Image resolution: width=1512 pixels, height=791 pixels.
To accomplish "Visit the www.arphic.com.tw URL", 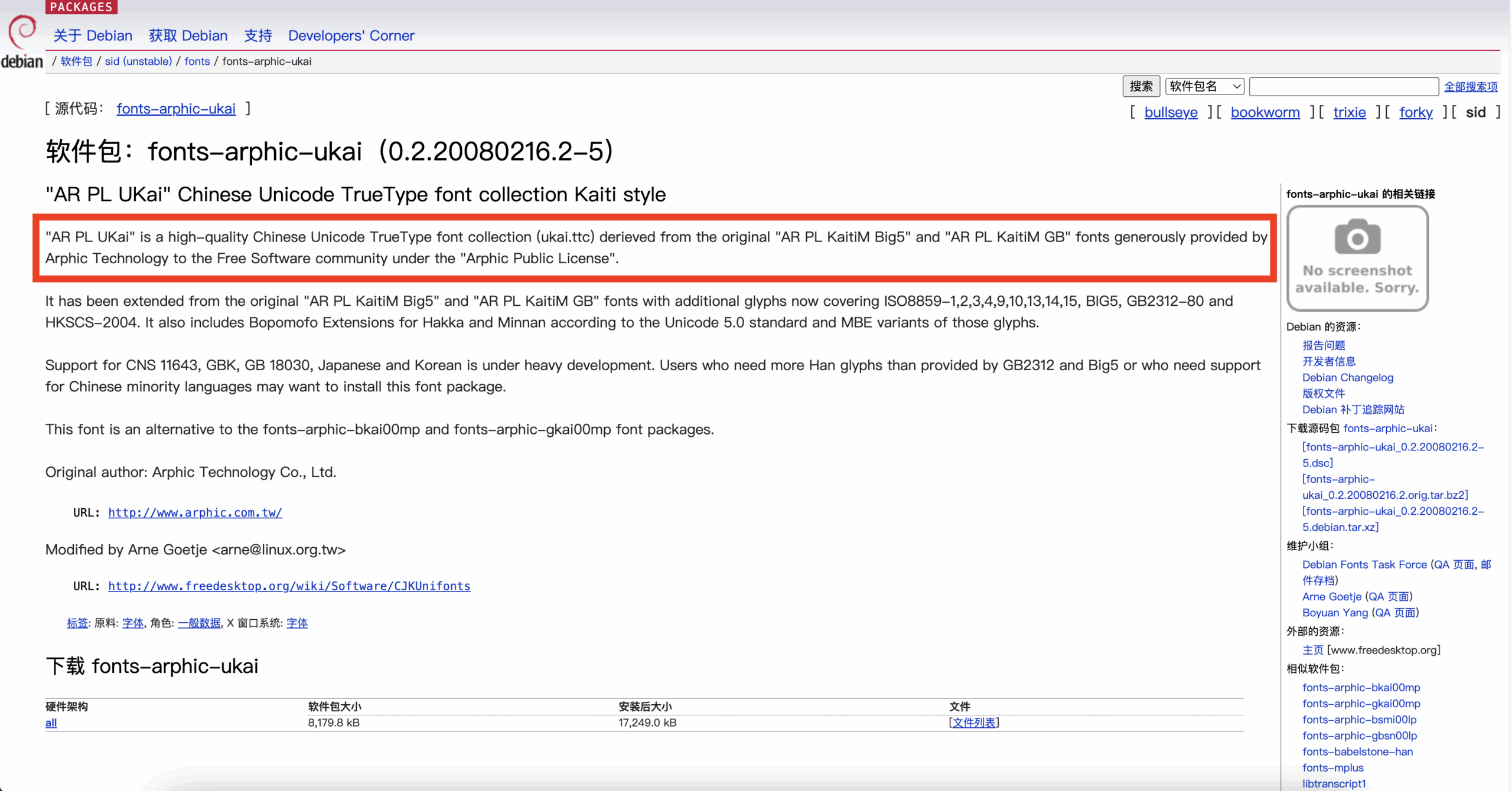I will coord(195,512).
